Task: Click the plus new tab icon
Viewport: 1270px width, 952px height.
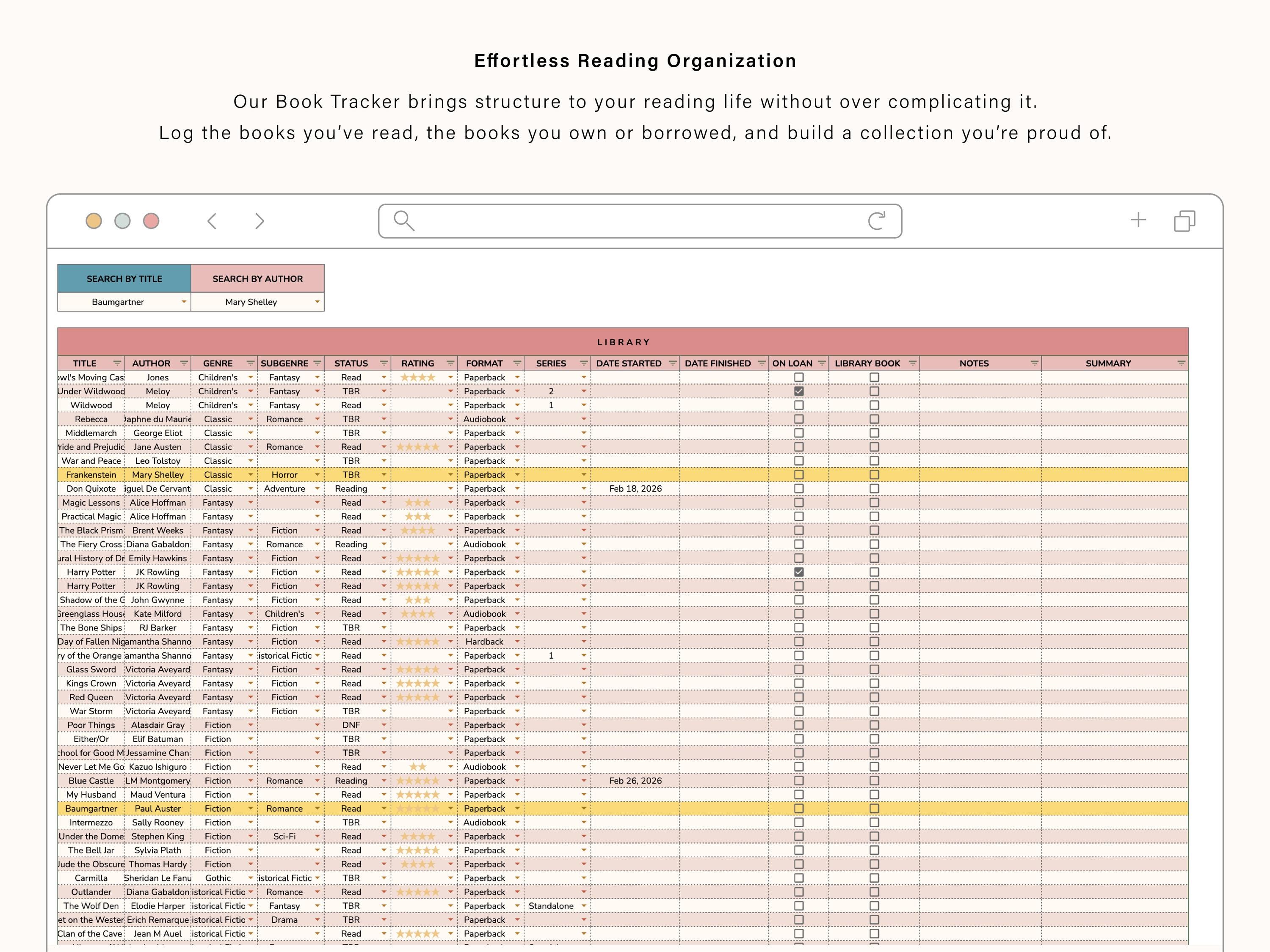Action: pyautogui.click(x=1138, y=220)
